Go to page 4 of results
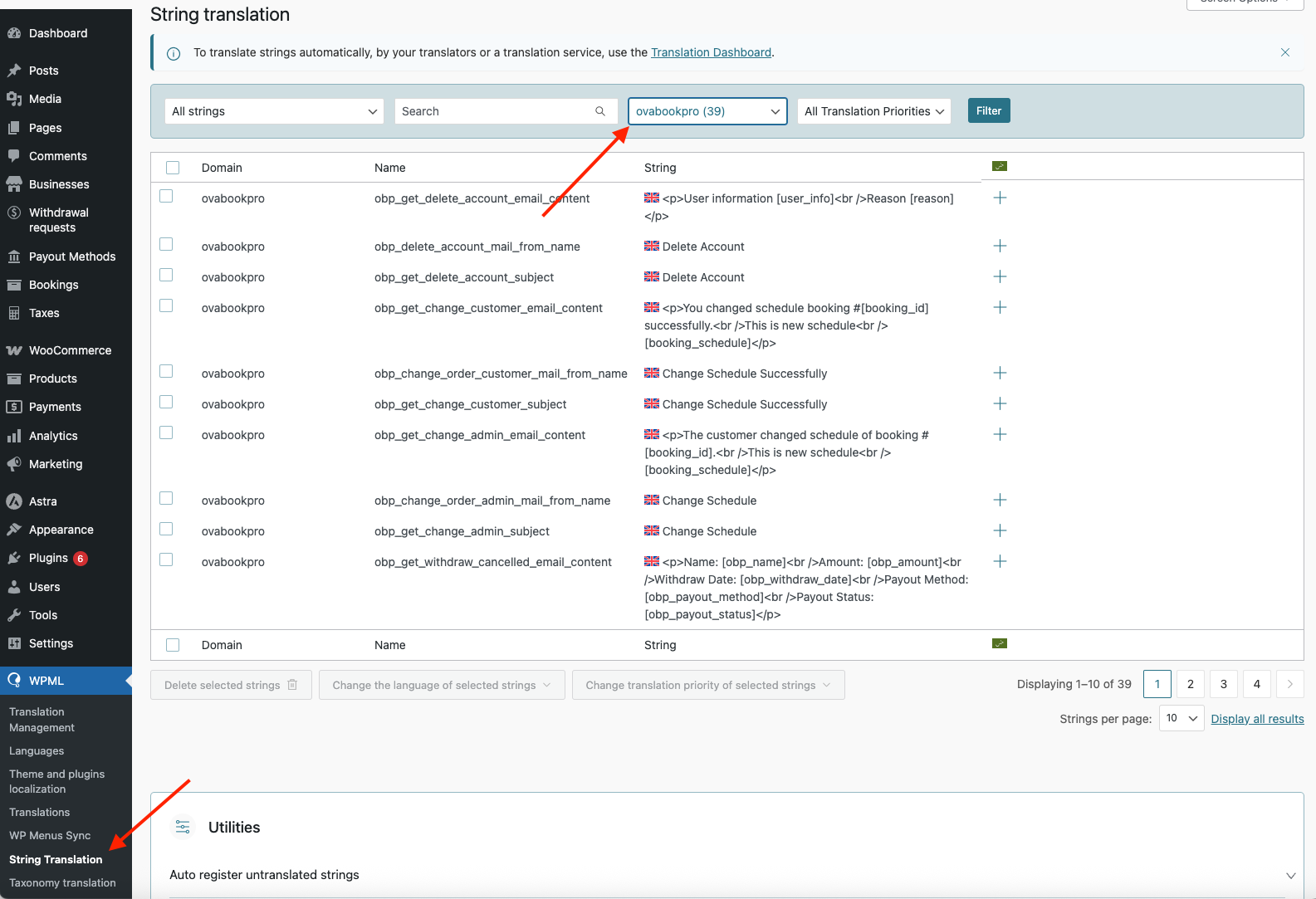Viewport: 1316px width, 899px height. (1256, 684)
